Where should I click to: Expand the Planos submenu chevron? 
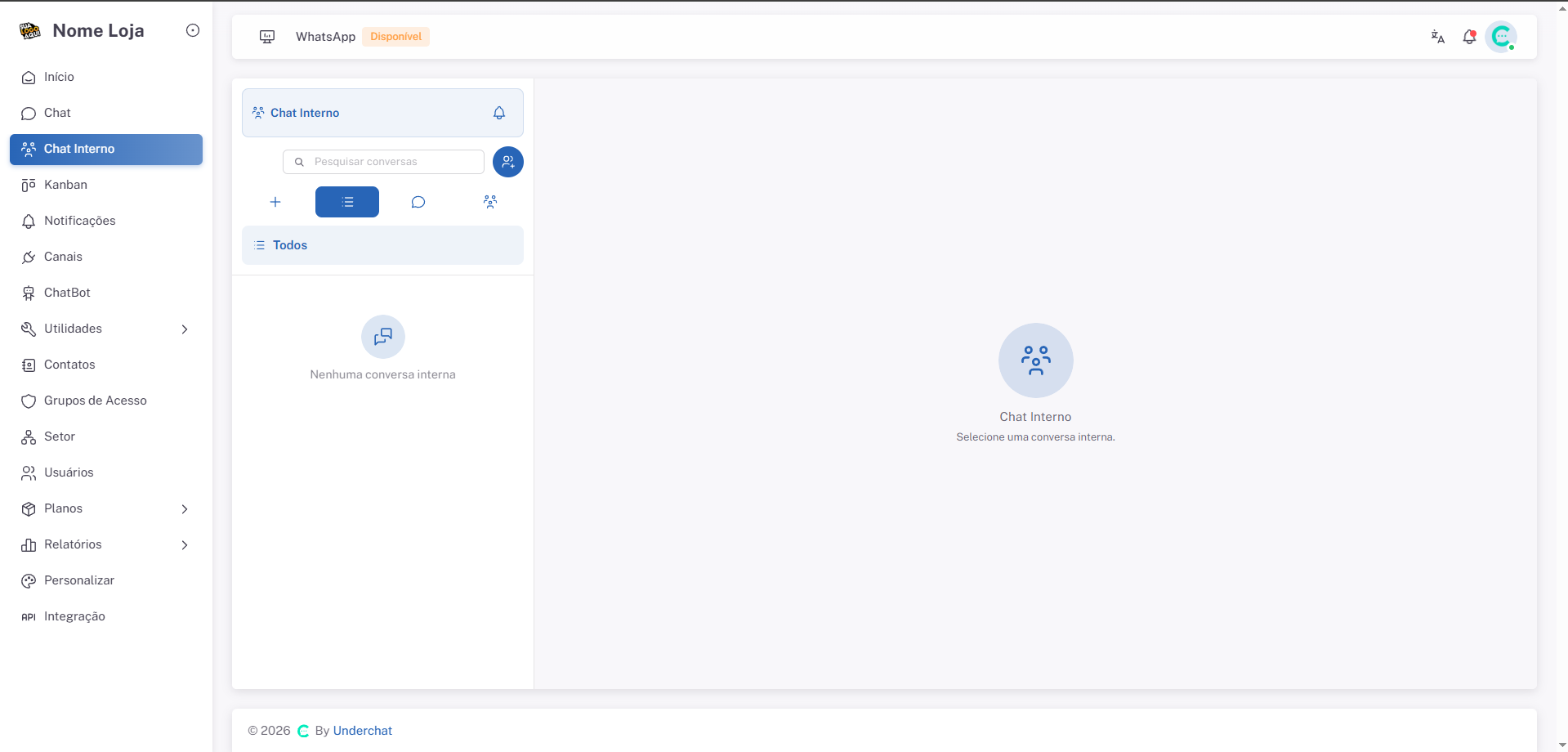pyautogui.click(x=185, y=509)
